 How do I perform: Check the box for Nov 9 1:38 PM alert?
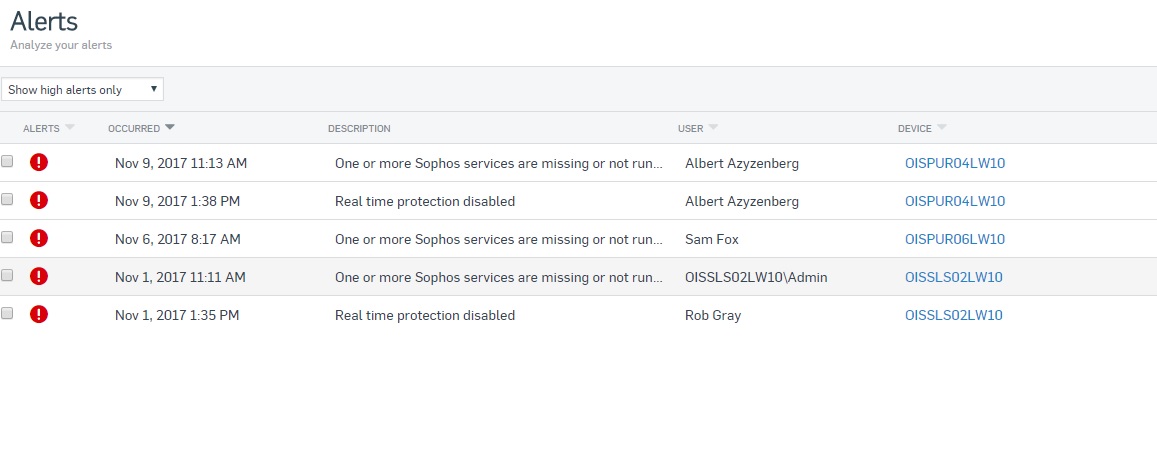coord(7,199)
